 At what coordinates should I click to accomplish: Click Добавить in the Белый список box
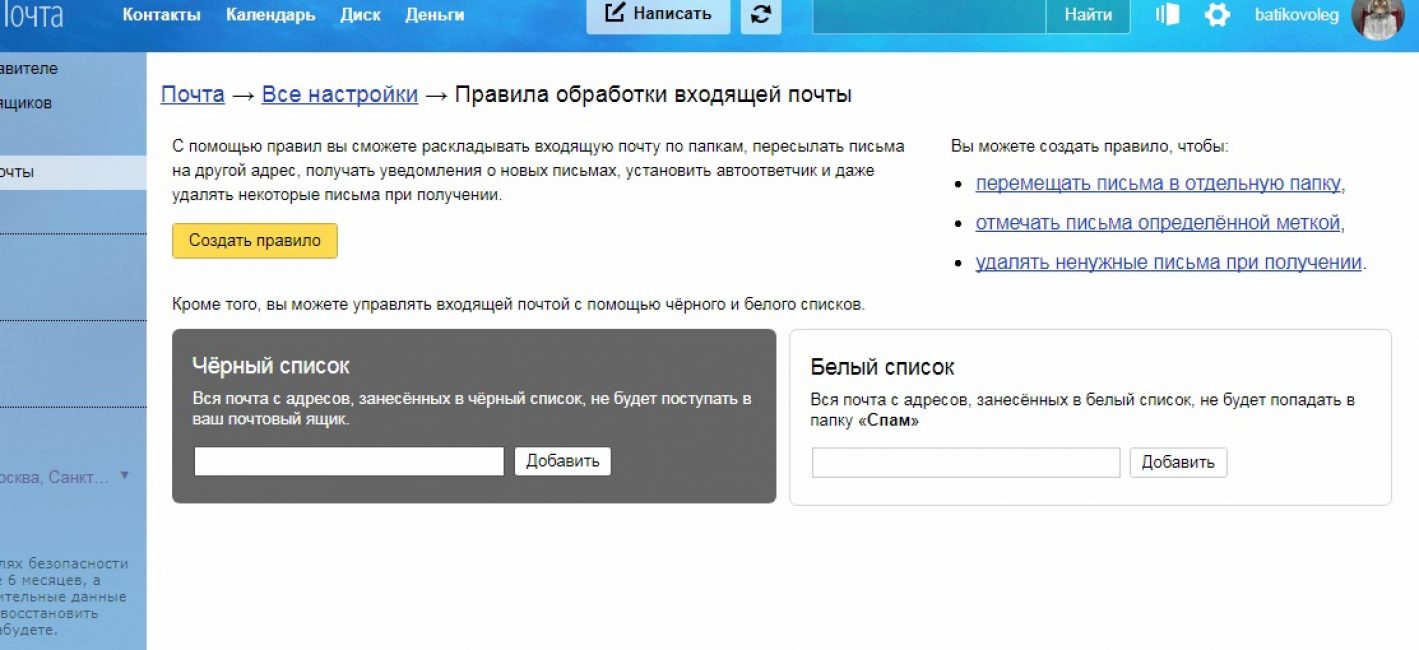(x=1178, y=462)
